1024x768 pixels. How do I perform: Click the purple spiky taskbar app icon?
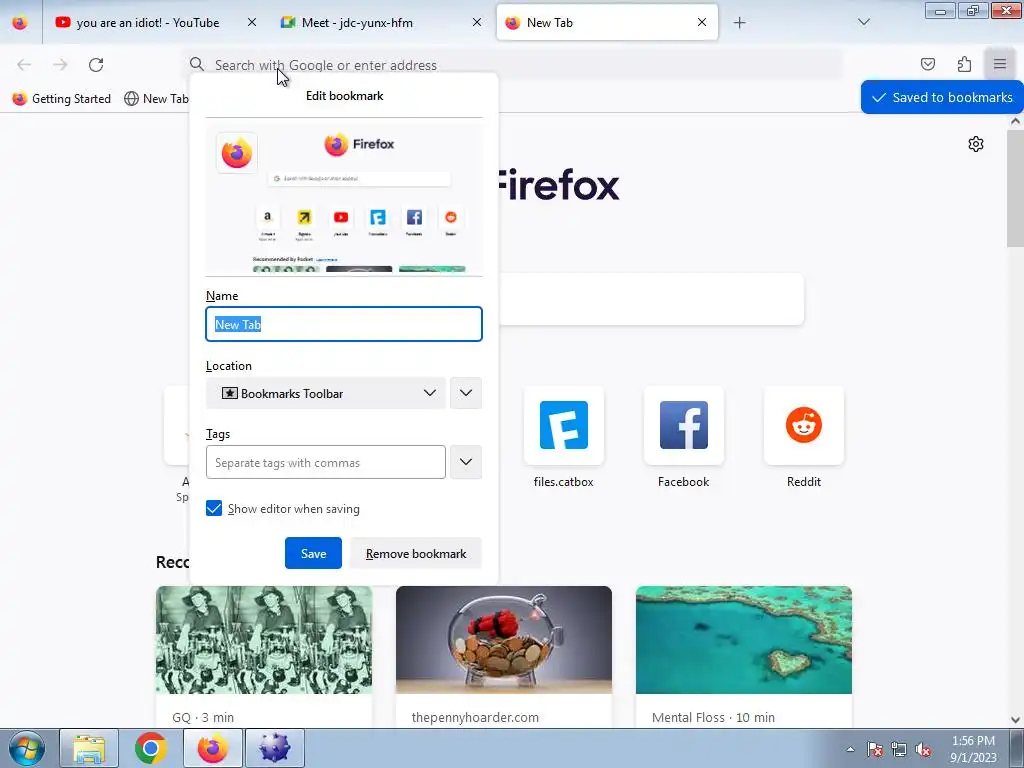[x=274, y=748]
